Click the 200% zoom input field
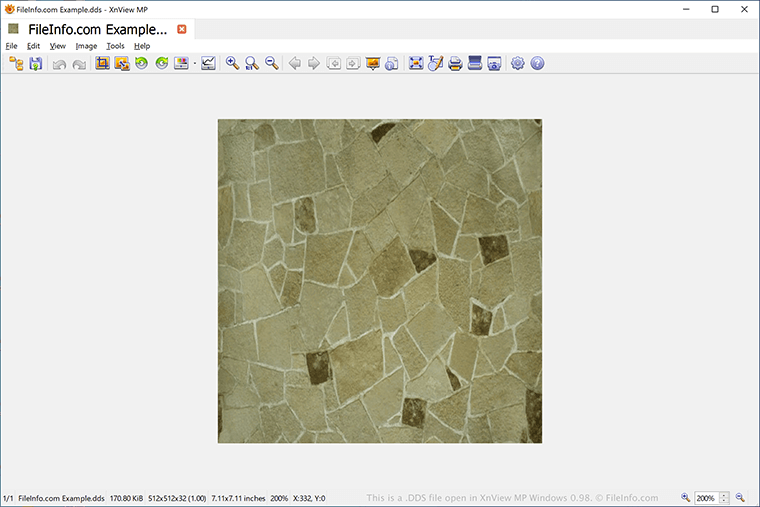The height and width of the screenshot is (507, 760). click(x=707, y=498)
